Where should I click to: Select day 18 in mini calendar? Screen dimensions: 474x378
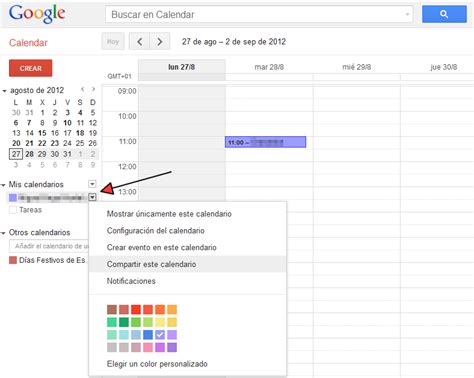(x=80, y=133)
